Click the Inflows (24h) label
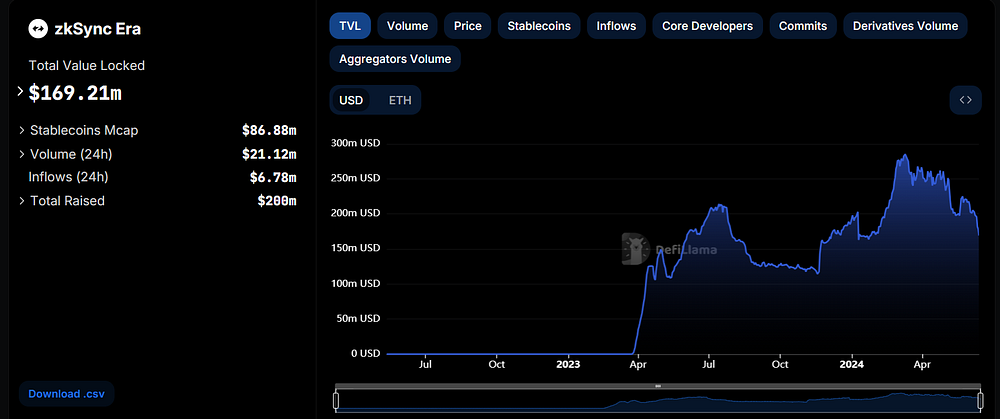This screenshot has height=419, width=1000. pos(68,177)
